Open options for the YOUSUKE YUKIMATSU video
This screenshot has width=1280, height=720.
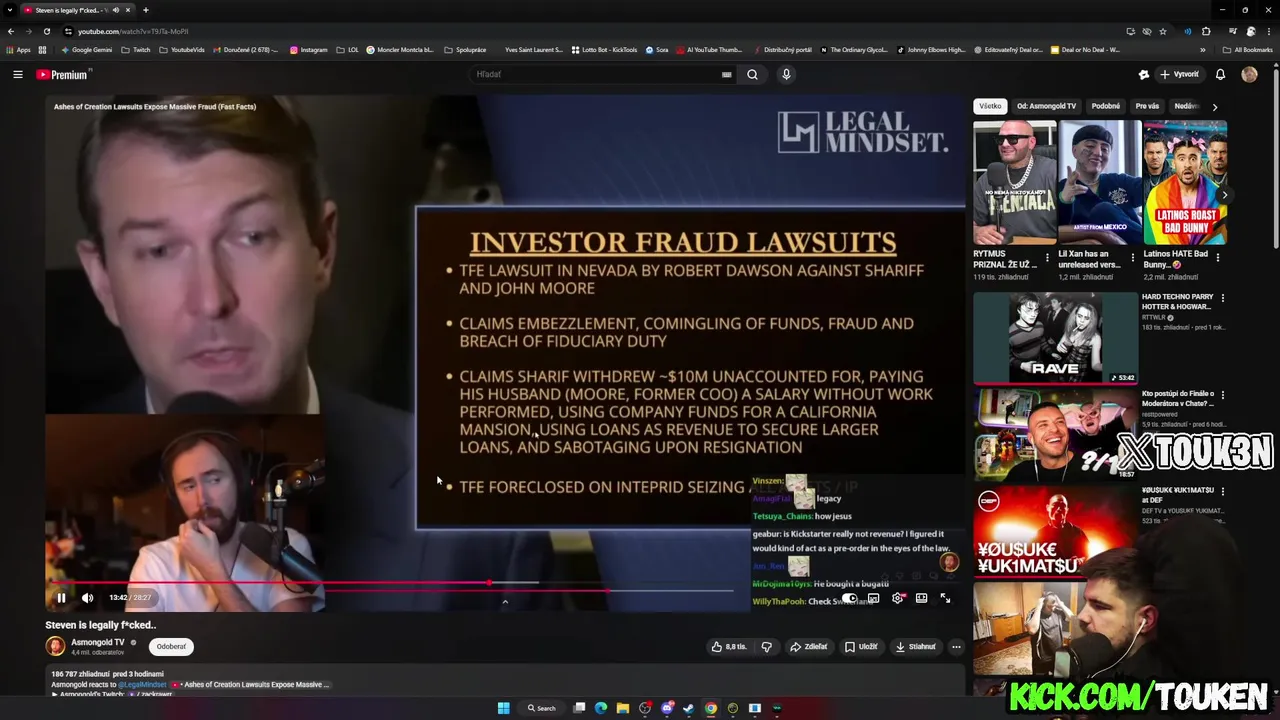pos(1222,492)
